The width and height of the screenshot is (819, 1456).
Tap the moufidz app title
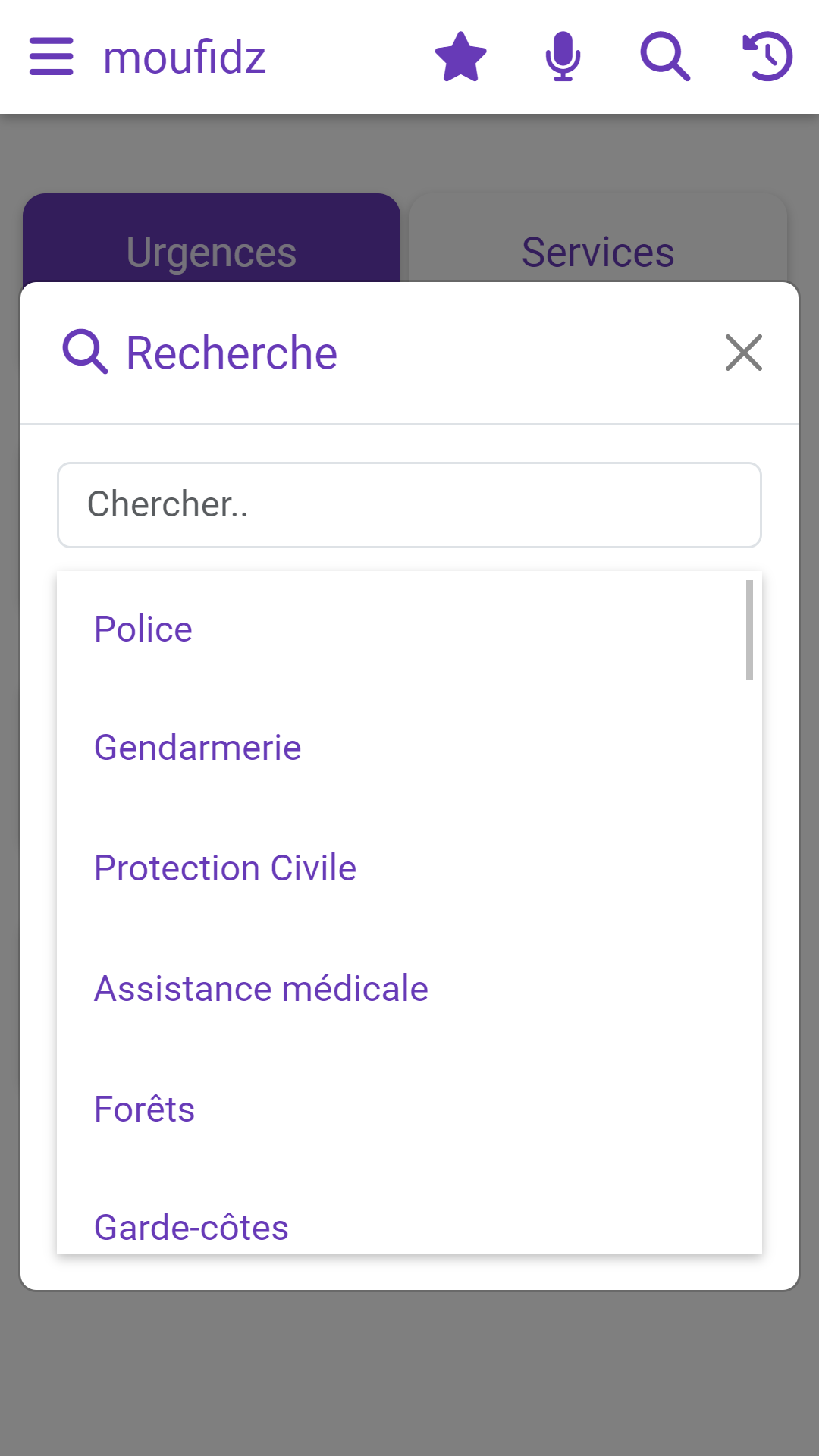click(184, 58)
